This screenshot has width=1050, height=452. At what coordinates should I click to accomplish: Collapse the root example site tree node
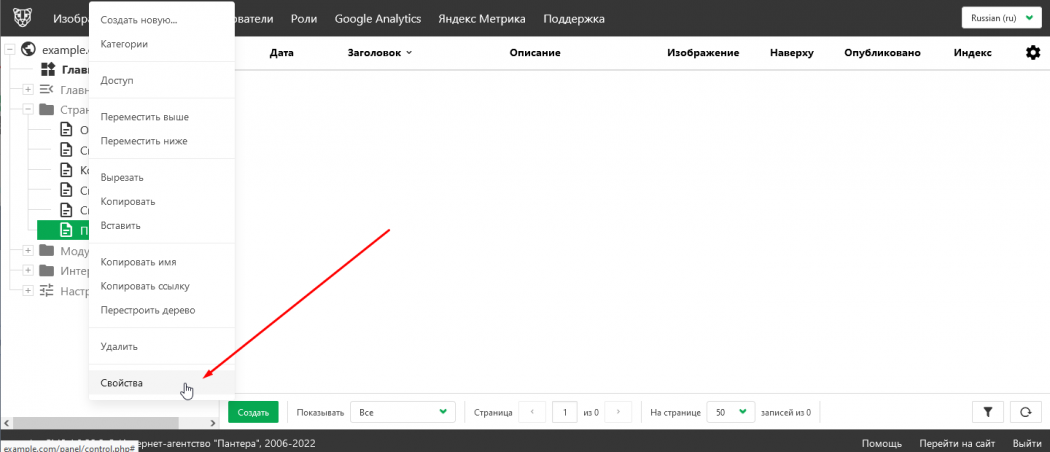pos(10,48)
